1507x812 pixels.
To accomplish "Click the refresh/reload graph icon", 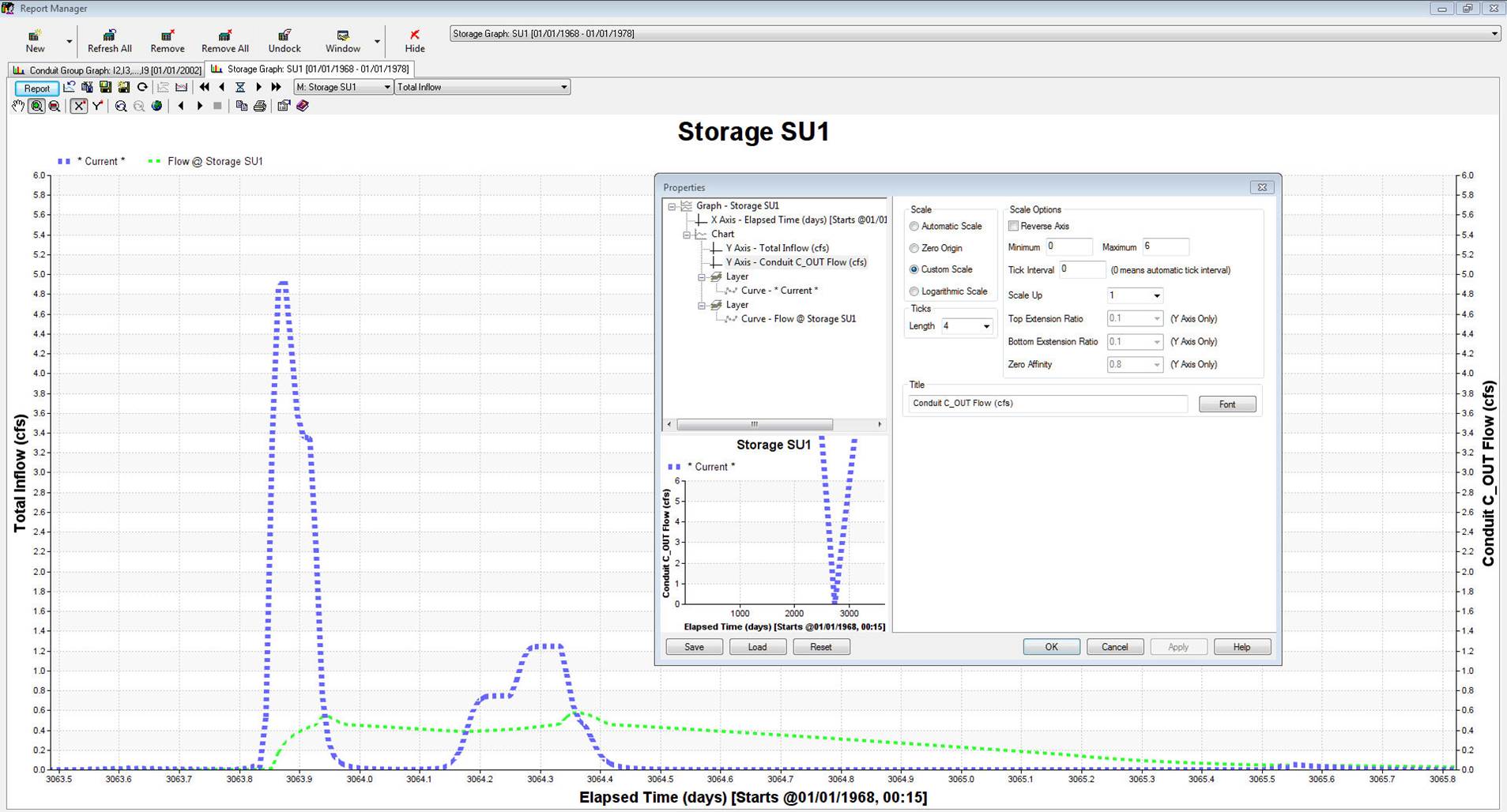I will click(x=143, y=88).
